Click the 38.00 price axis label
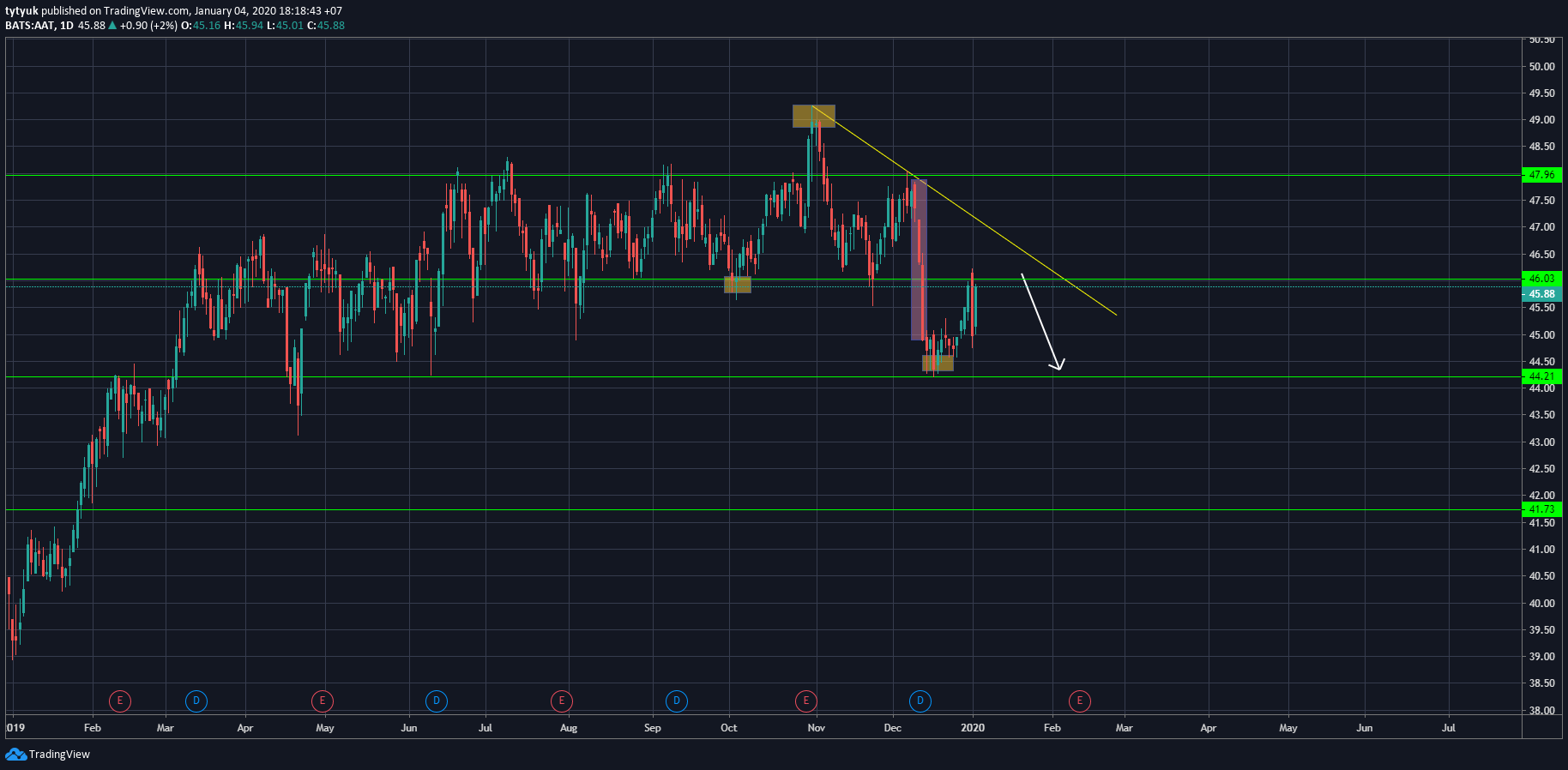 tap(1541, 710)
